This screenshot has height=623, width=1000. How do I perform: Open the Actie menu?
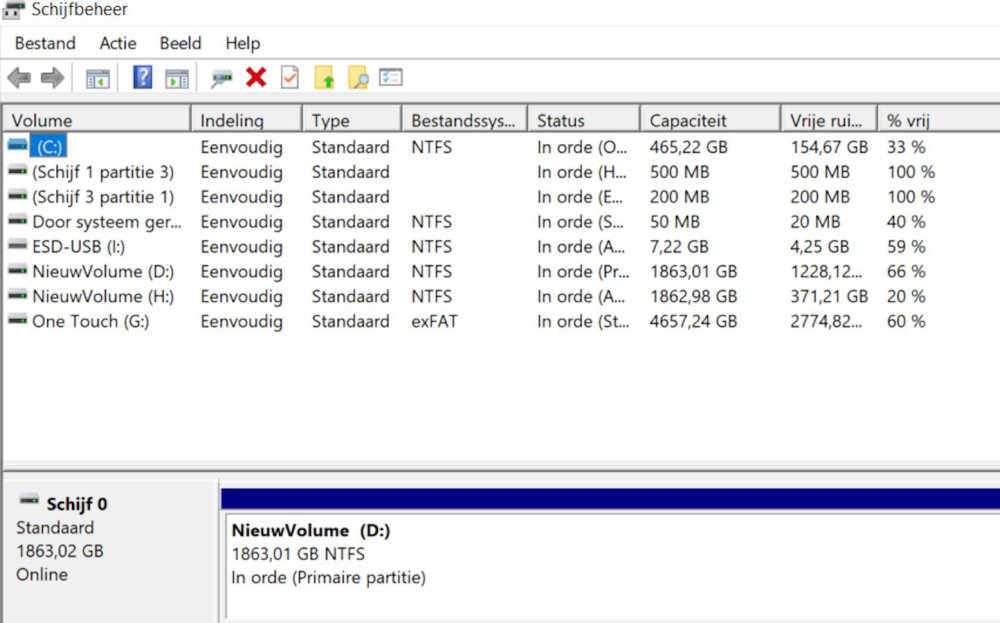click(118, 43)
